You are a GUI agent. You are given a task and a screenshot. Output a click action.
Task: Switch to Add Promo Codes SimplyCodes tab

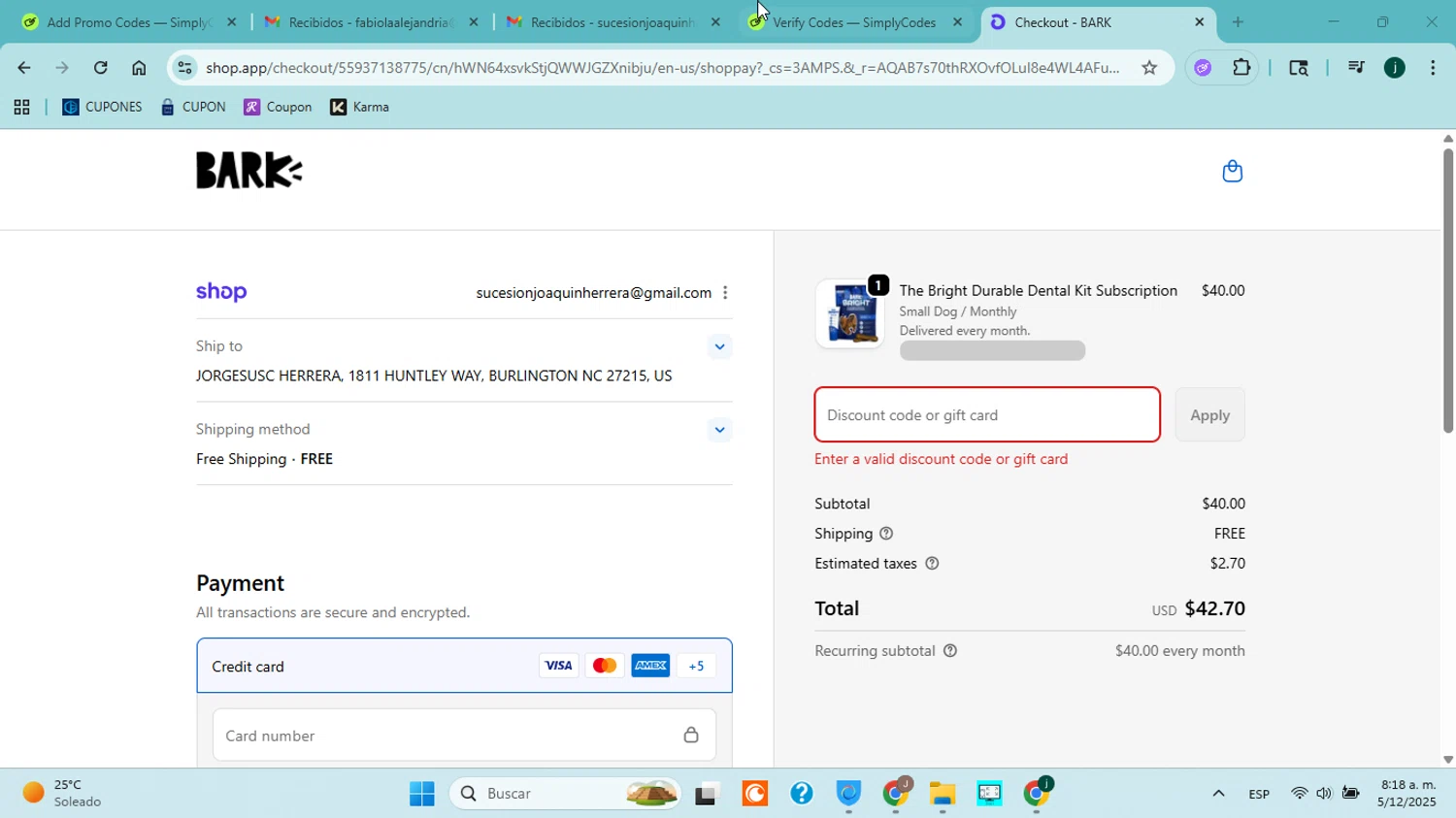(x=128, y=21)
